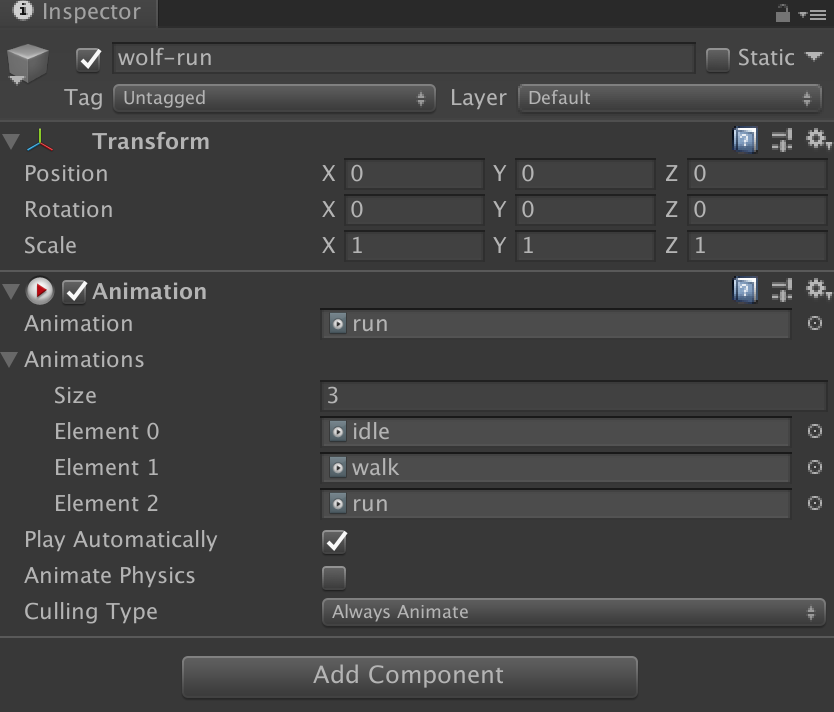Open object picker for Element 0 idle

[814, 432]
